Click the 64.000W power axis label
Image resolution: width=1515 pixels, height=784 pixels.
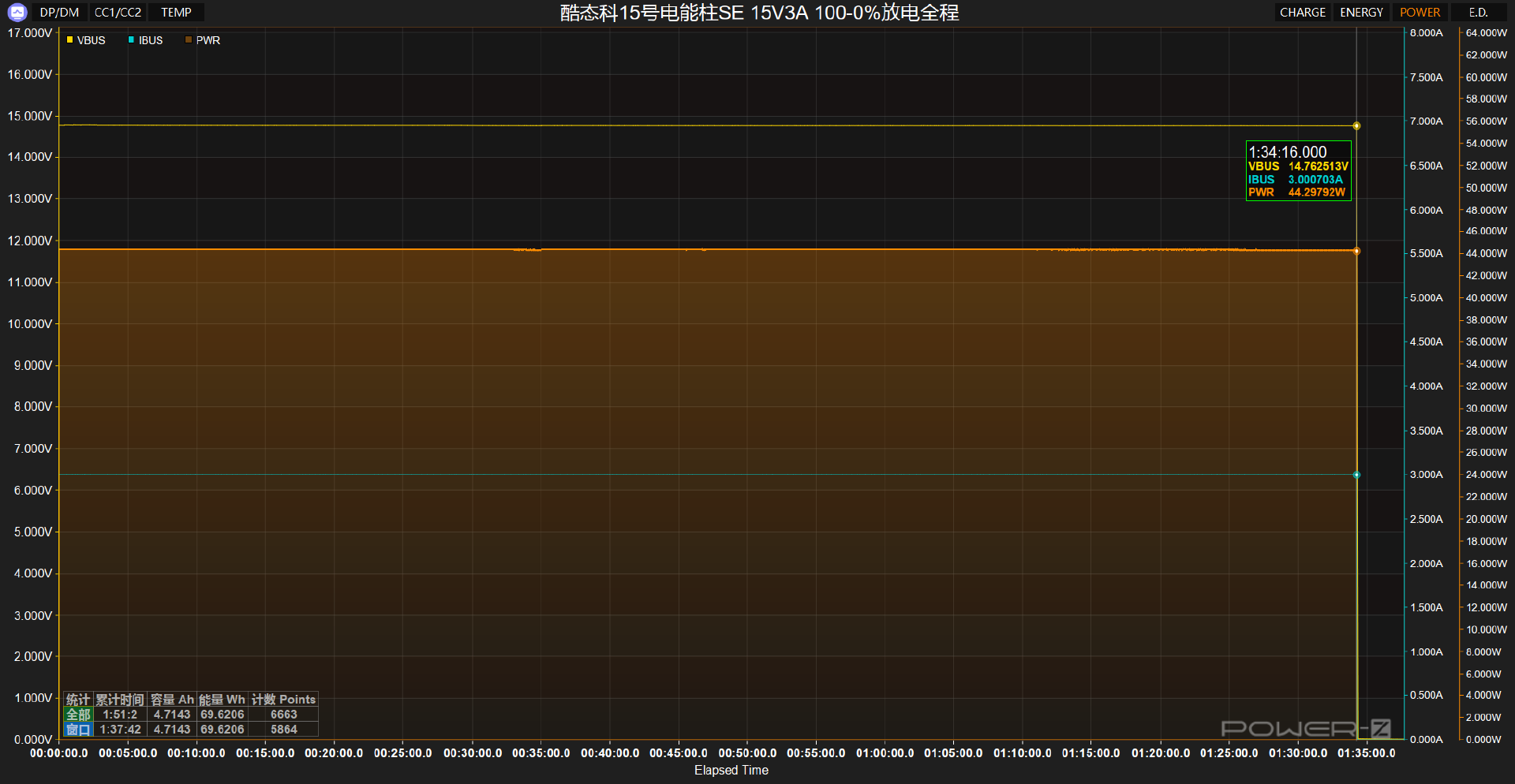coord(1487,33)
